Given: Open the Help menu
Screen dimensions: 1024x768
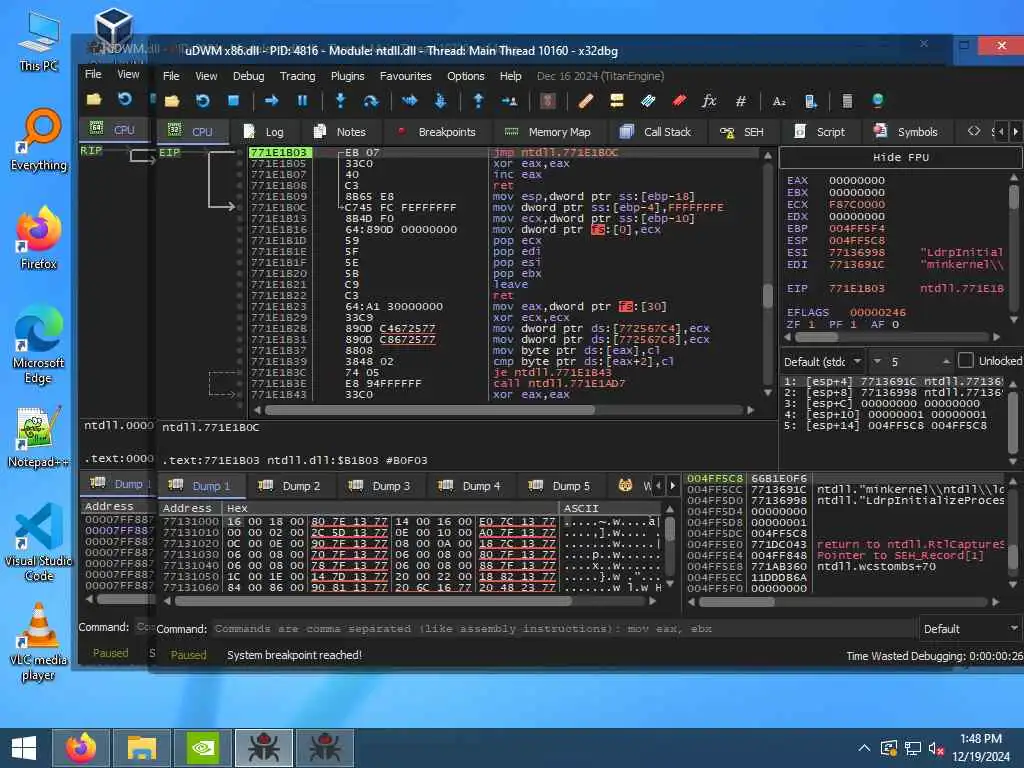Looking at the screenshot, I should pos(511,76).
